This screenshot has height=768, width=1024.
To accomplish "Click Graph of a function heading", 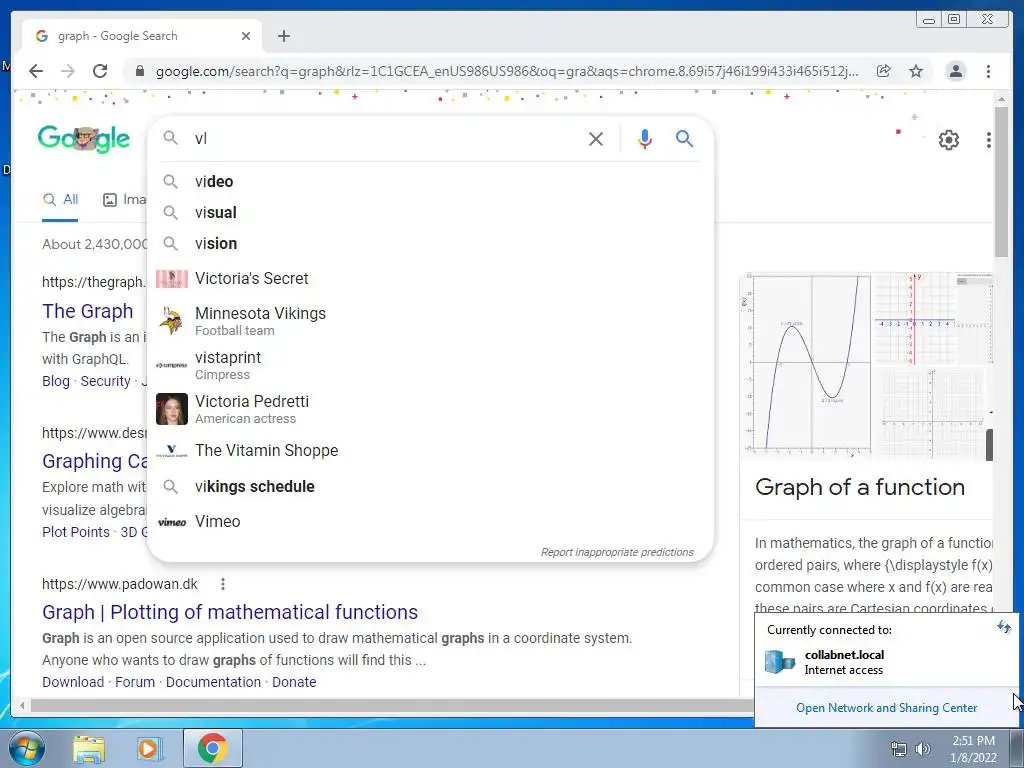I will tap(859, 487).
